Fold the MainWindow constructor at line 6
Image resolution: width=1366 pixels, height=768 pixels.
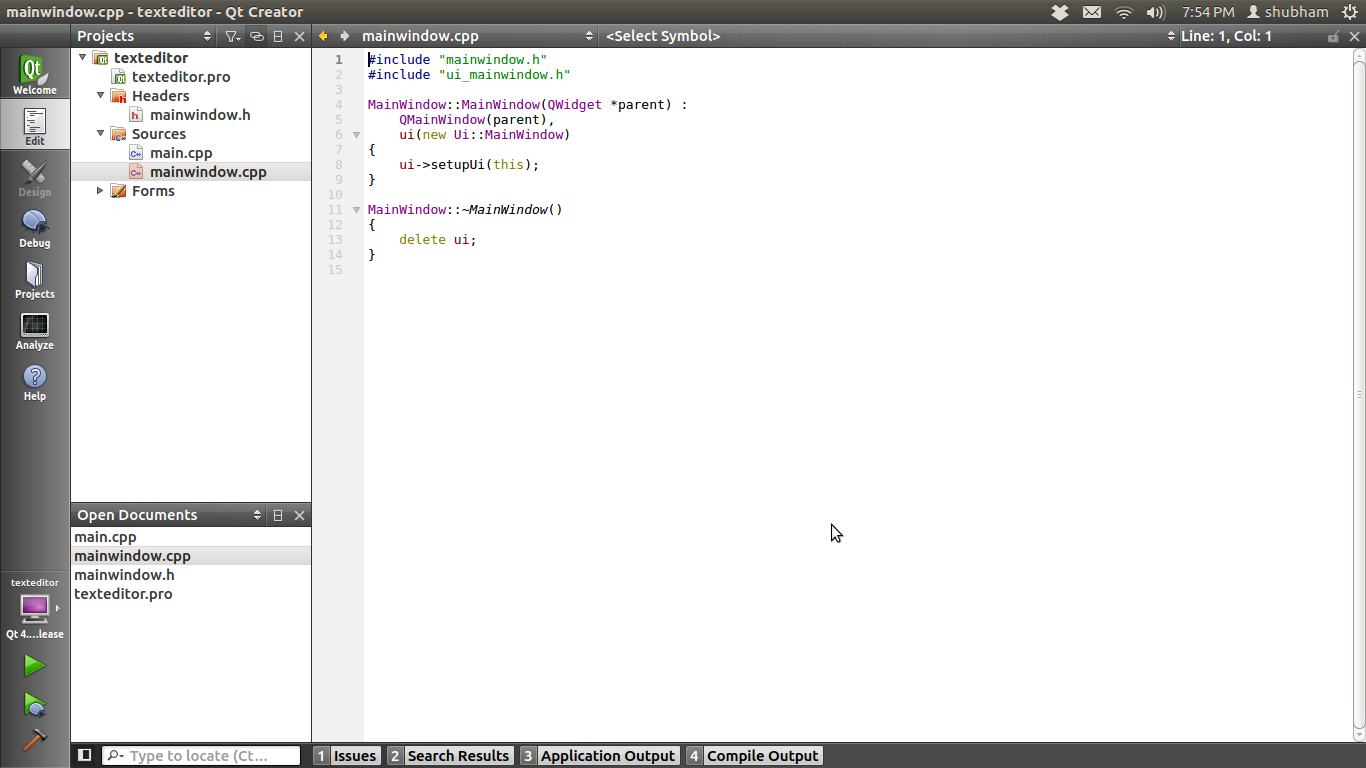click(x=356, y=135)
